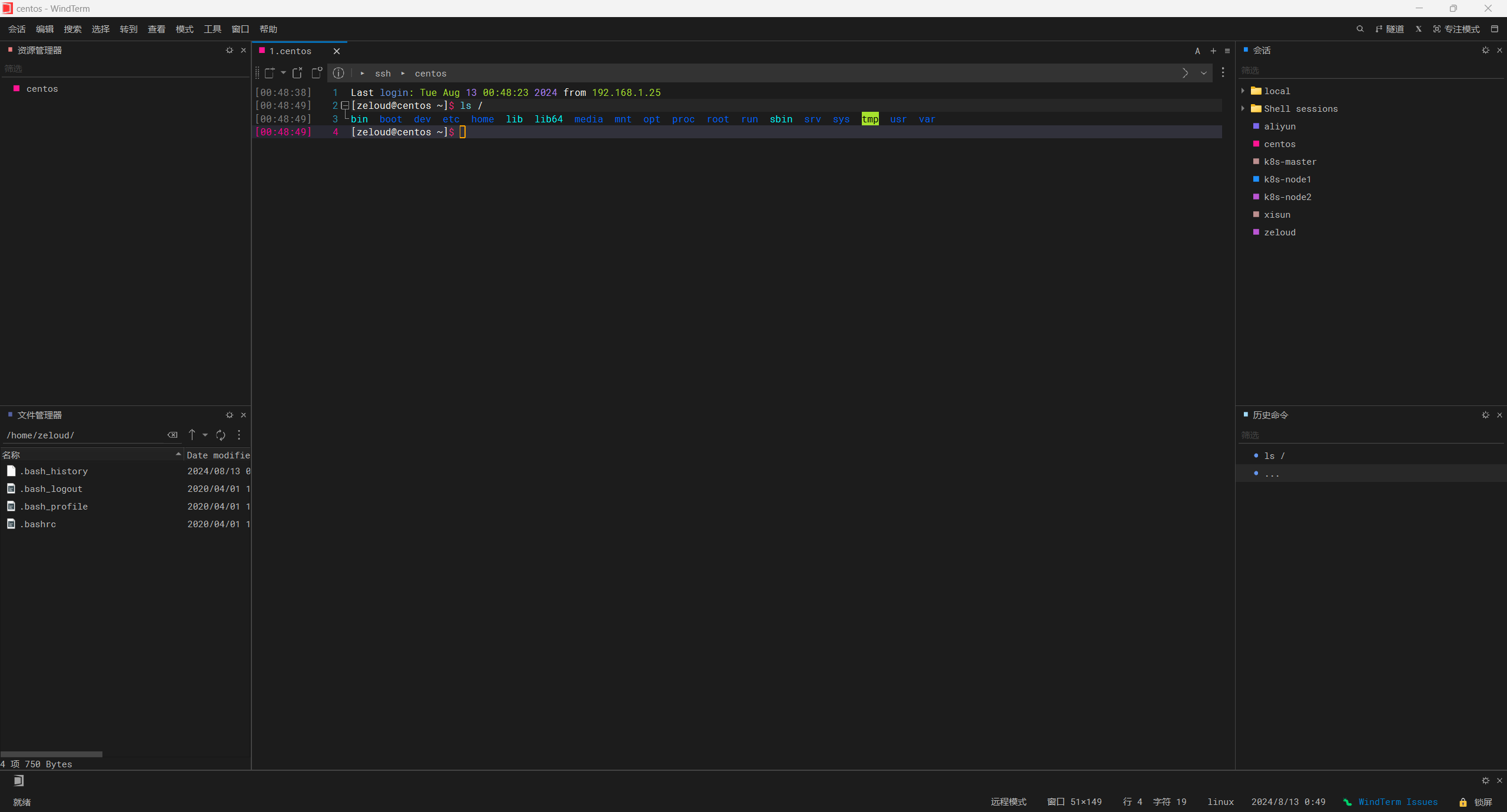1507x812 pixels.
Task: Open the 查看 menu
Action: 157,29
